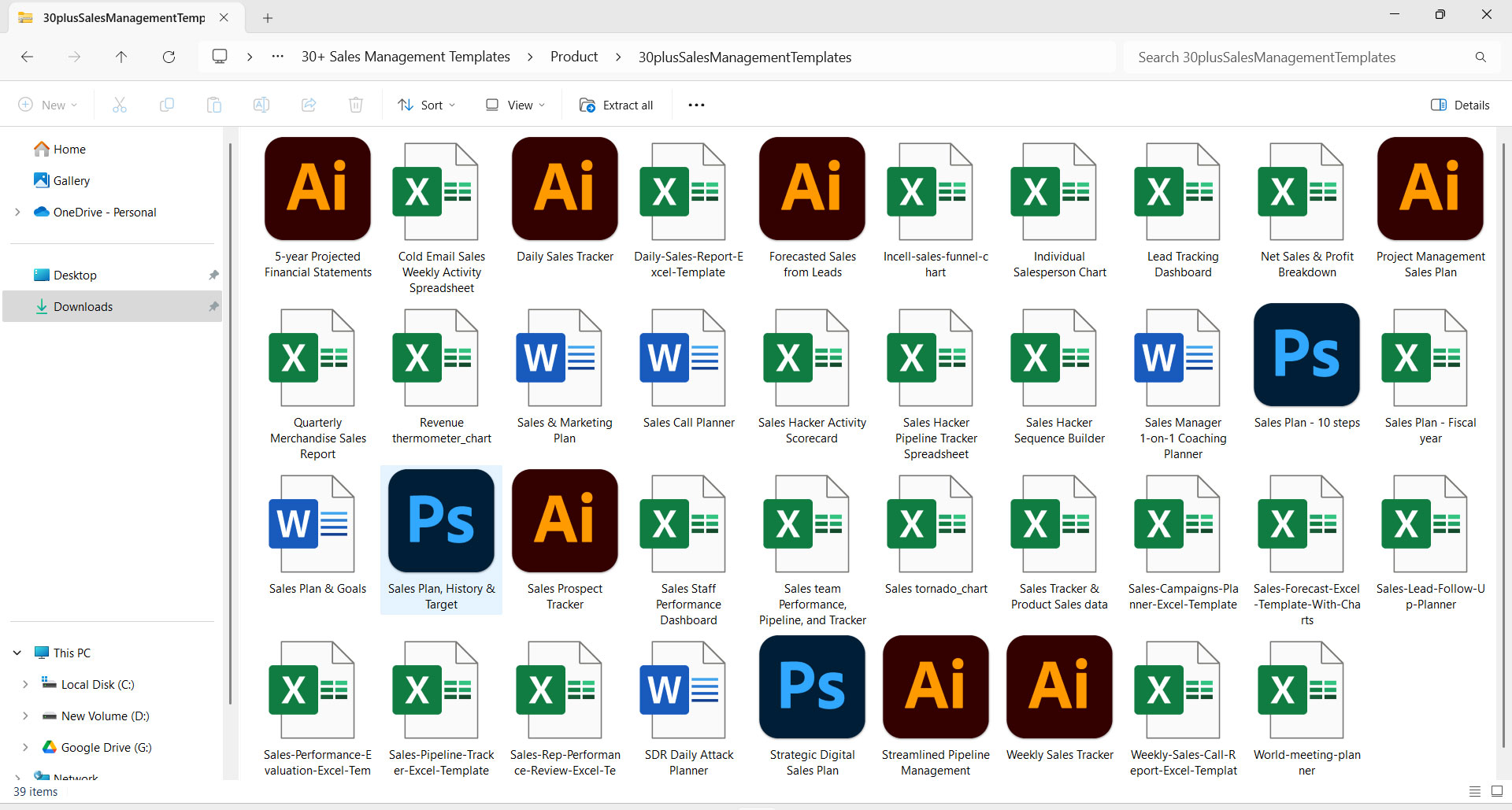The image size is (1512, 810).
Task: Close the 30plusSalesManagementTemp tab
Action: click(x=224, y=17)
